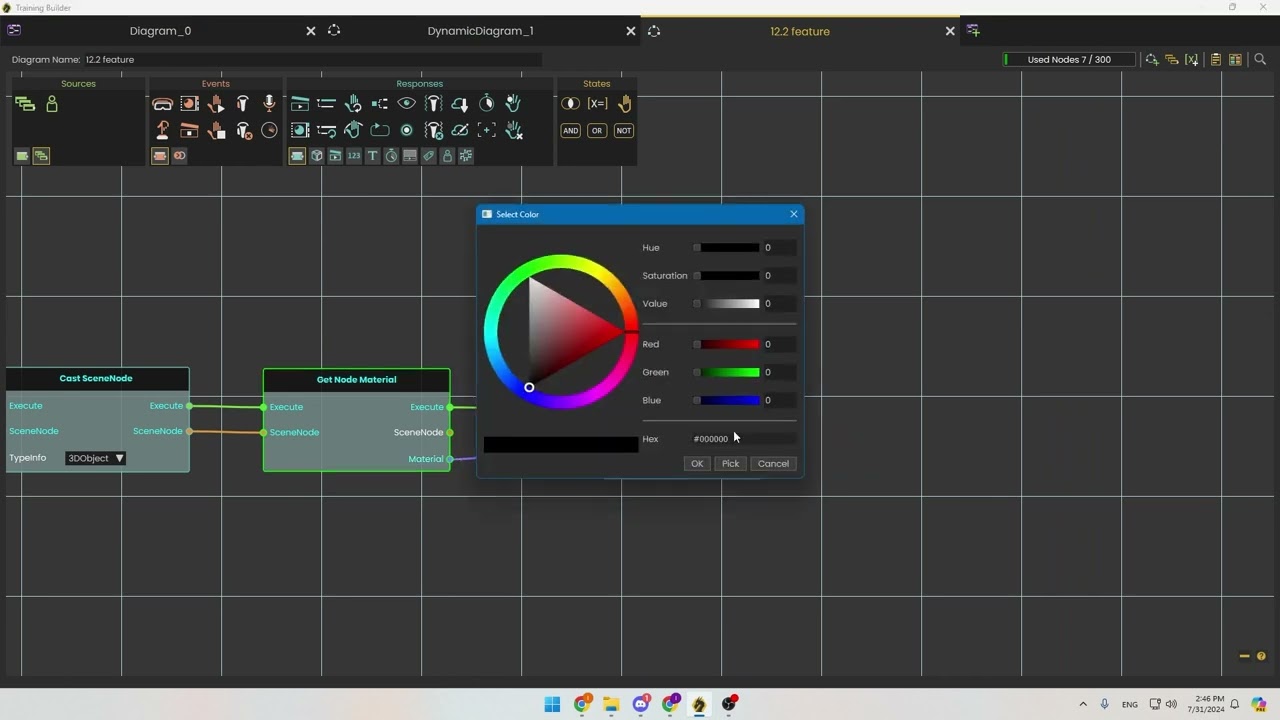Screen dimensions: 1280x720
Task: Click the Red channel slider
Action: tap(728, 345)
